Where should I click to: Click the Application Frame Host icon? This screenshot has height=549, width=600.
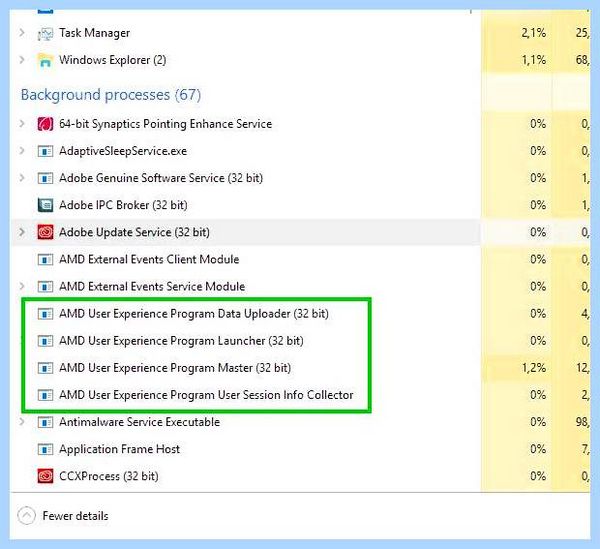pyautogui.click(x=45, y=450)
